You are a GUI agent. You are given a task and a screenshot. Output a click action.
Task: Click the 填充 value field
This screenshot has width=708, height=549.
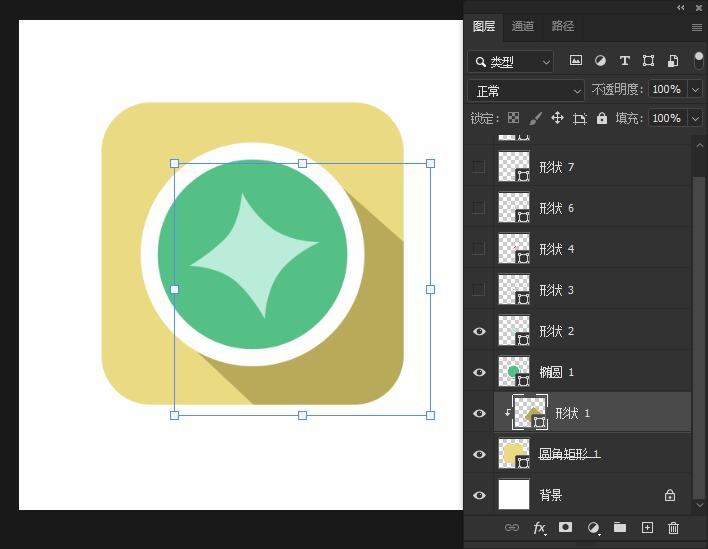(x=668, y=118)
